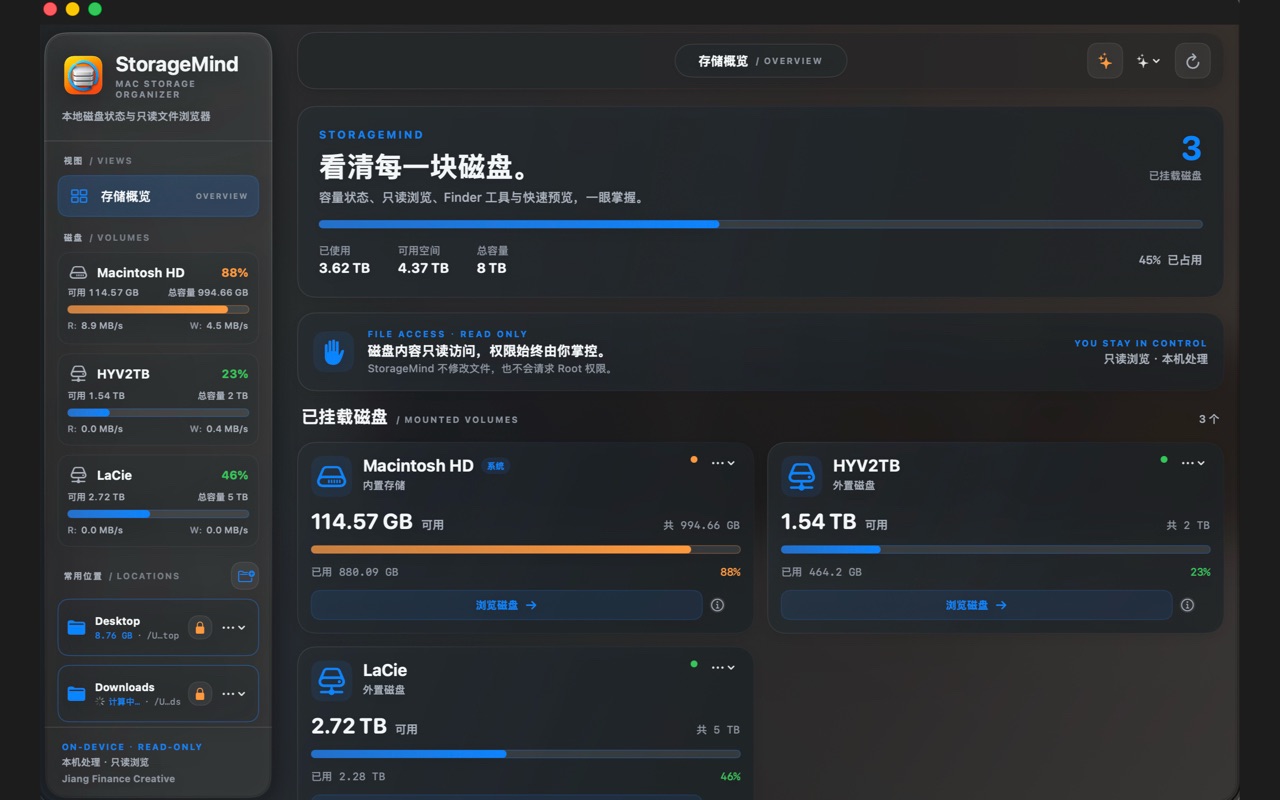1280x800 pixels.
Task: Click the blue folder icon for Desktop
Action: coord(76,628)
